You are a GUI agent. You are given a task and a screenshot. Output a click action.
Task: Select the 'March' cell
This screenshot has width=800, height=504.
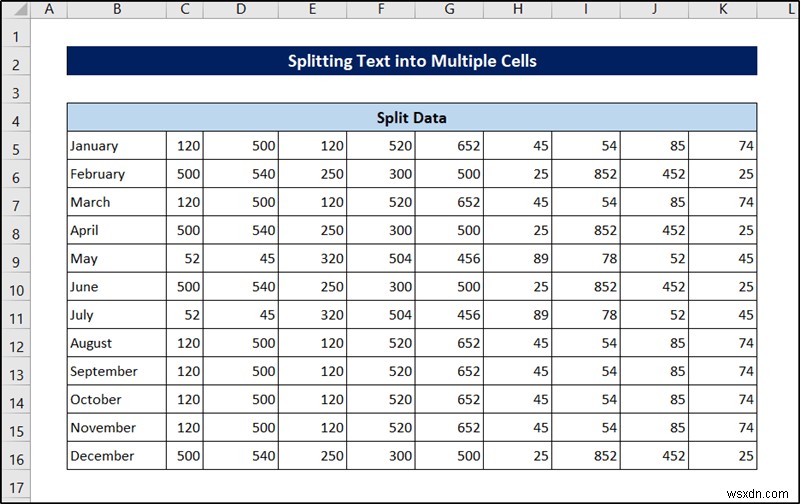[116, 201]
